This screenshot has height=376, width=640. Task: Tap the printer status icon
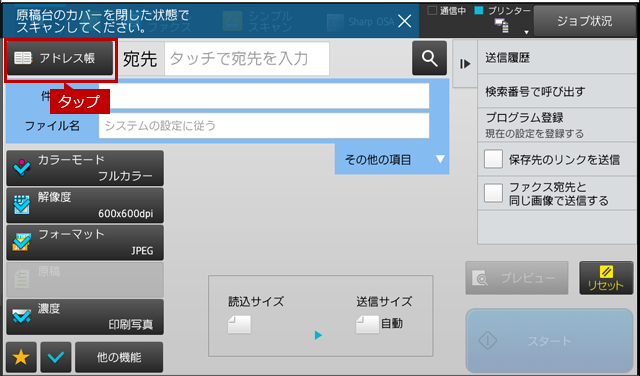502,26
